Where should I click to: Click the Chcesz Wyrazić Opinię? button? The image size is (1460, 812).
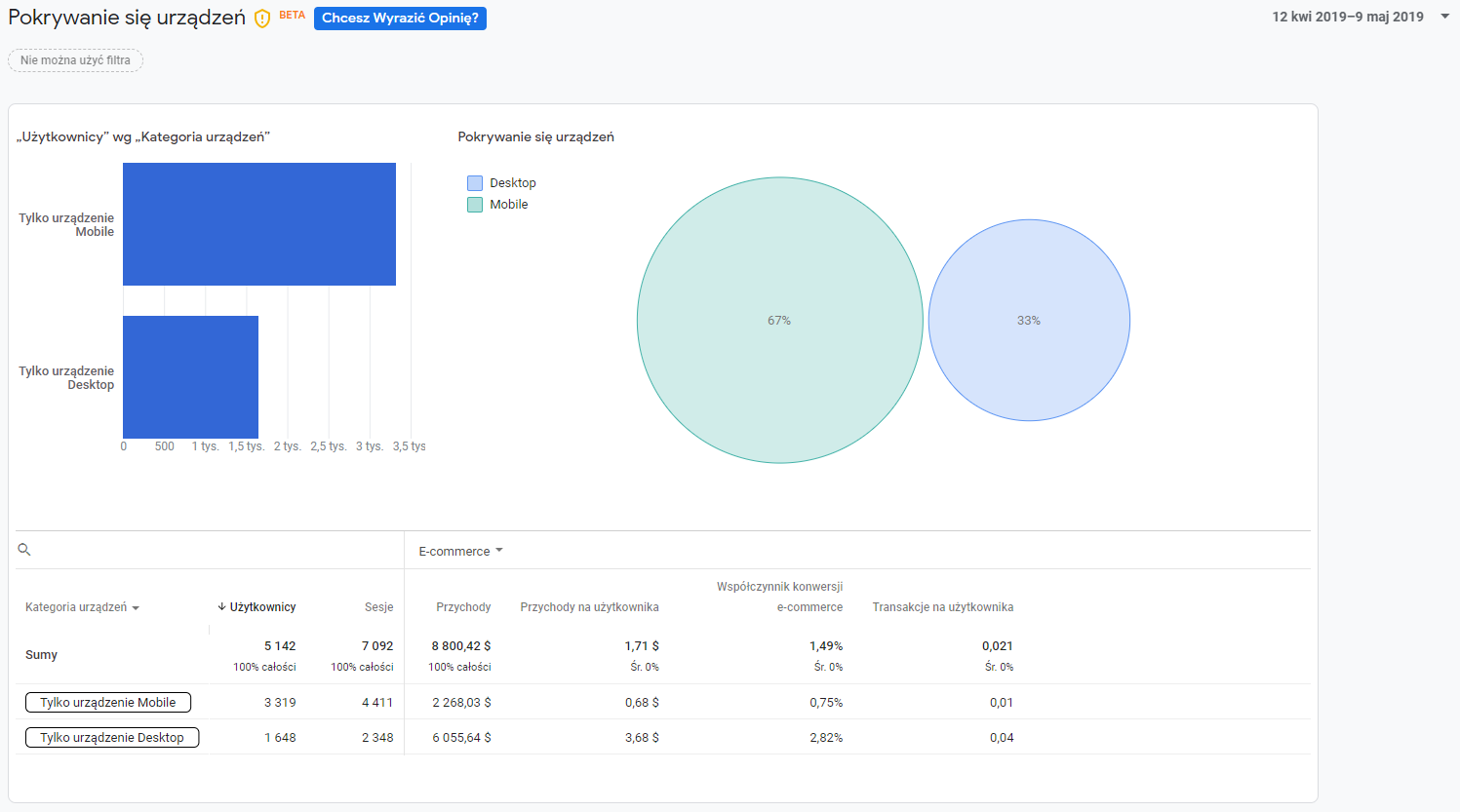400,19
